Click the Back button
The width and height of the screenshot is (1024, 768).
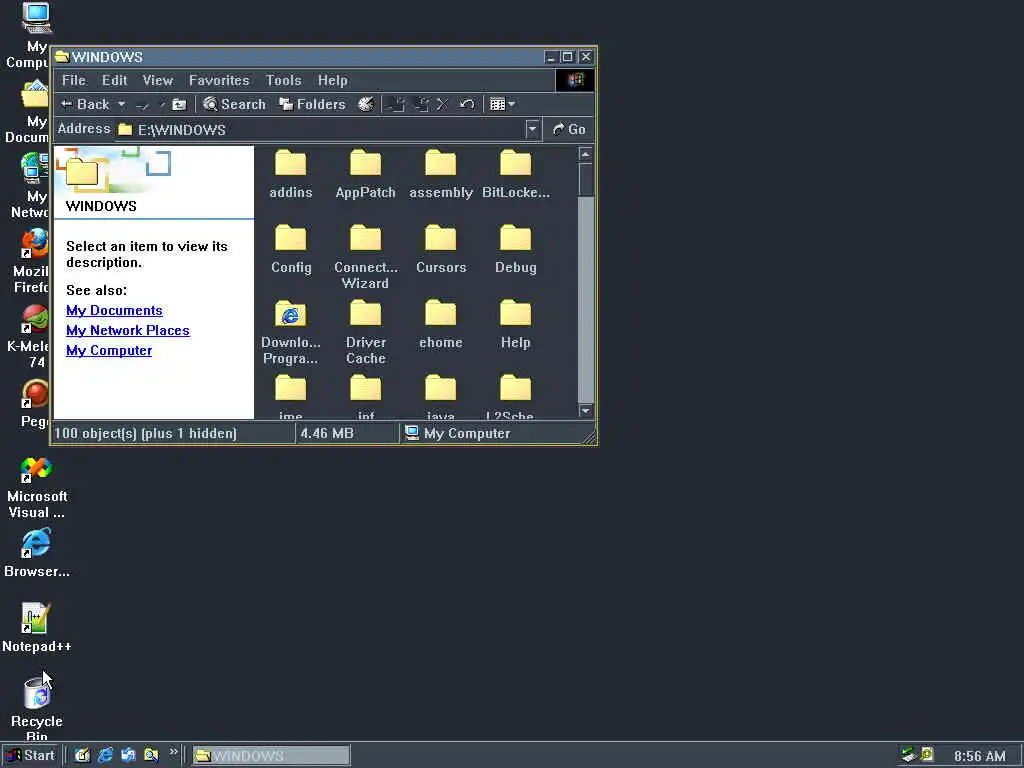(x=86, y=104)
